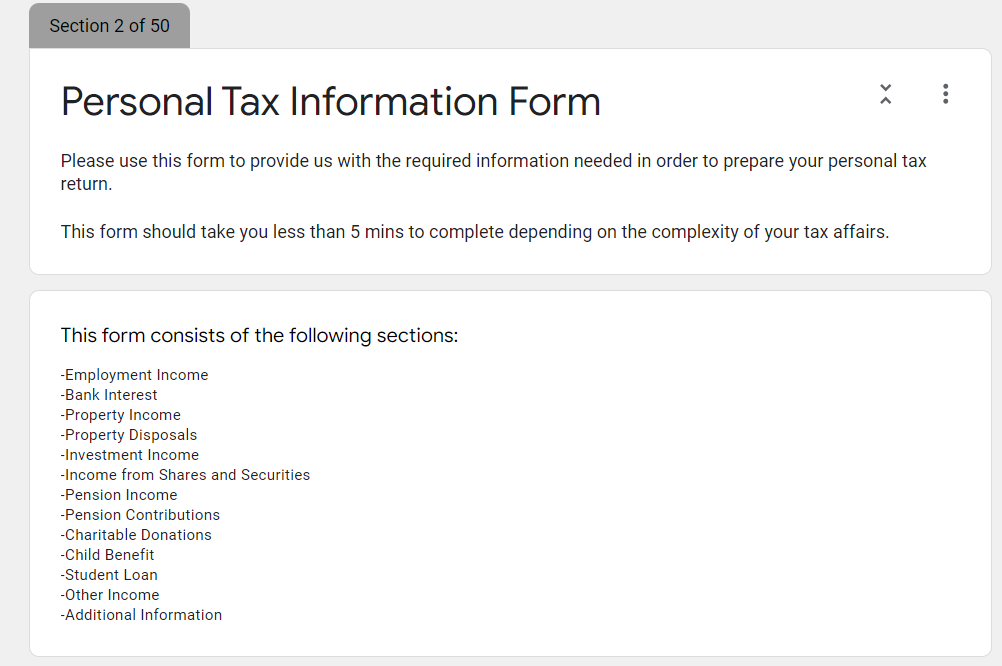
Task: Click the Employment Income line
Action: (x=135, y=375)
